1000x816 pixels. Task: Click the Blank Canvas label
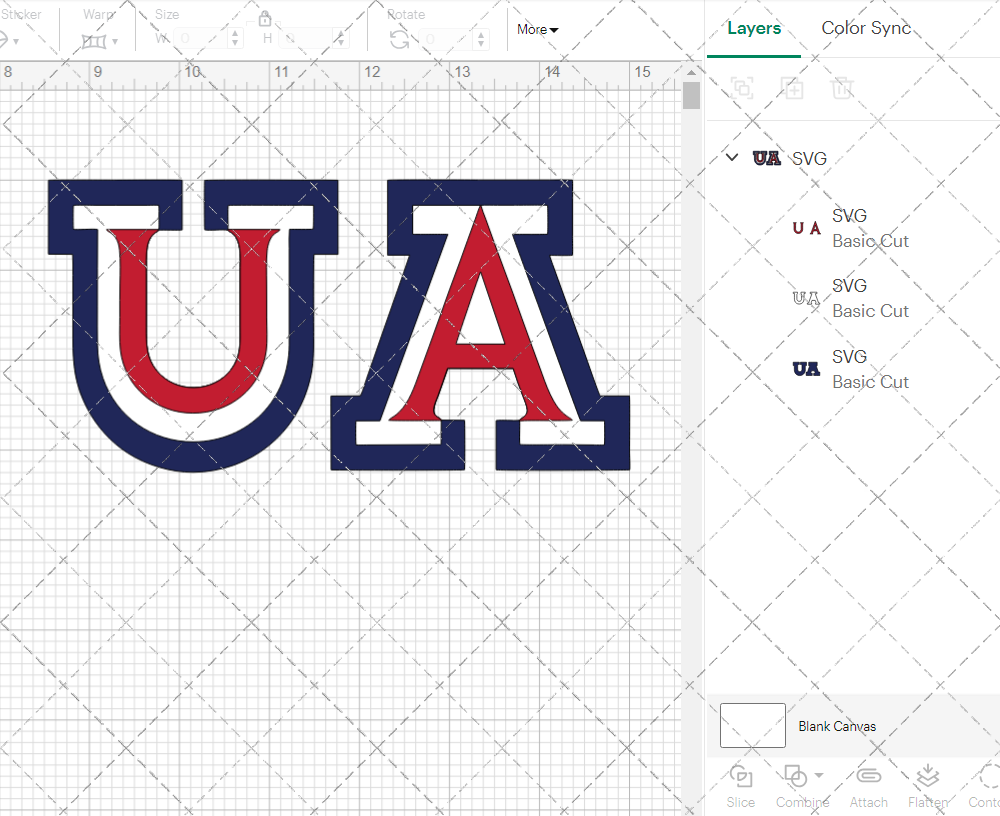pyautogui.click(x=838, y=726)
